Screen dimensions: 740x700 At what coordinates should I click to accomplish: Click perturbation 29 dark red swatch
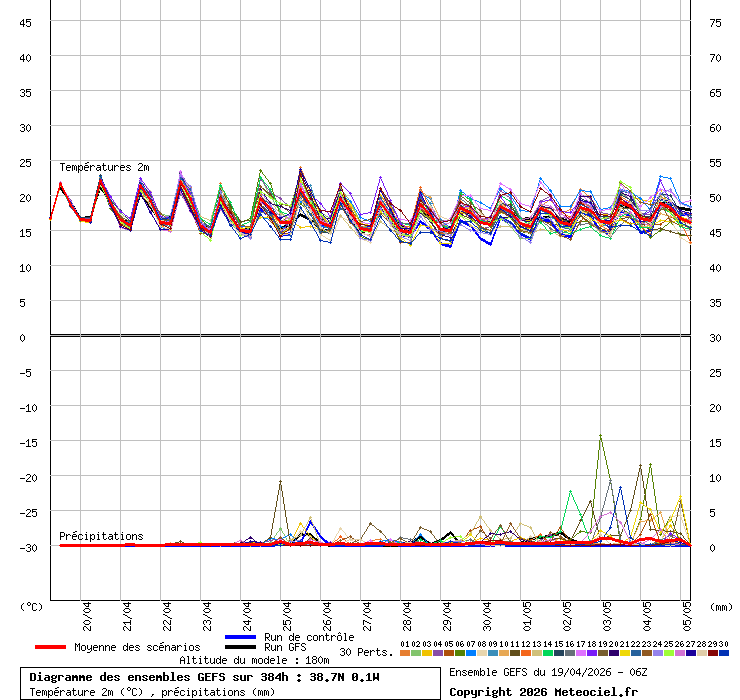click(x=713, y=653)
